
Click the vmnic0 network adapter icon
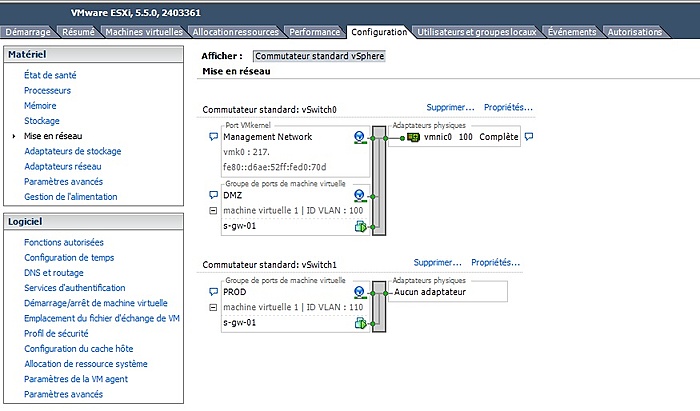click(x=413, y=137)
